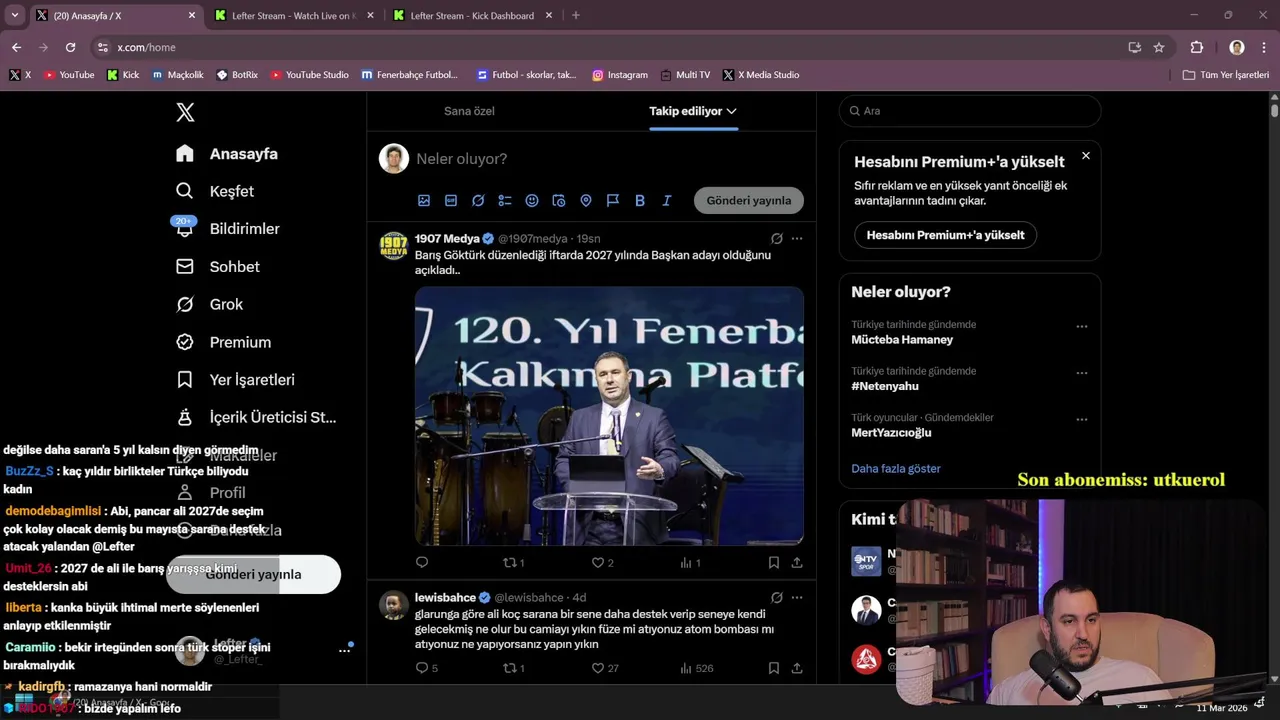Viewport: 1280px width, 720px height.
Task: Add image media to post
Action: click(x=424, y=201)
